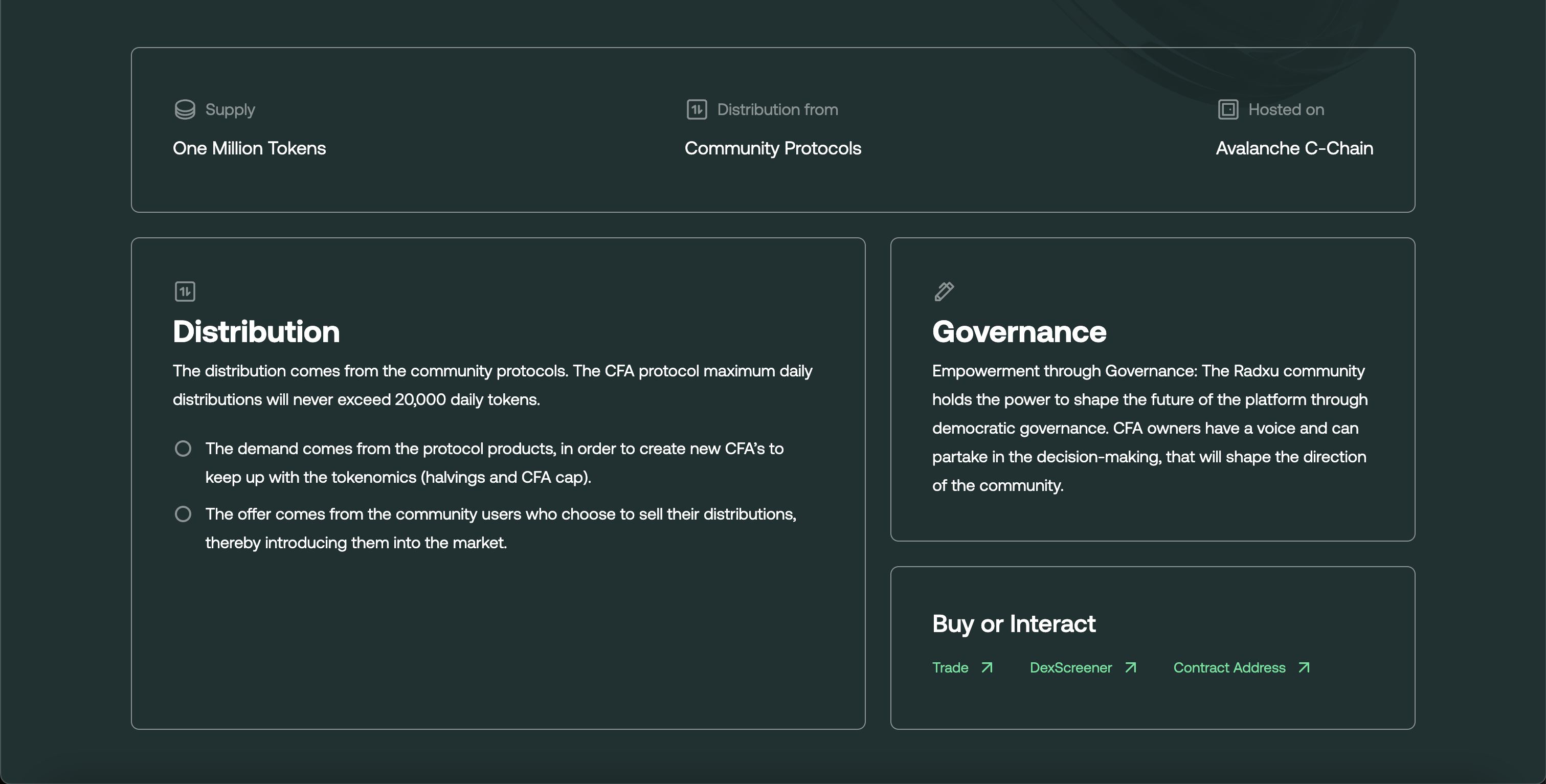
Task: Click the Hosted on frame icon
Action: [x=1228, y=109]
